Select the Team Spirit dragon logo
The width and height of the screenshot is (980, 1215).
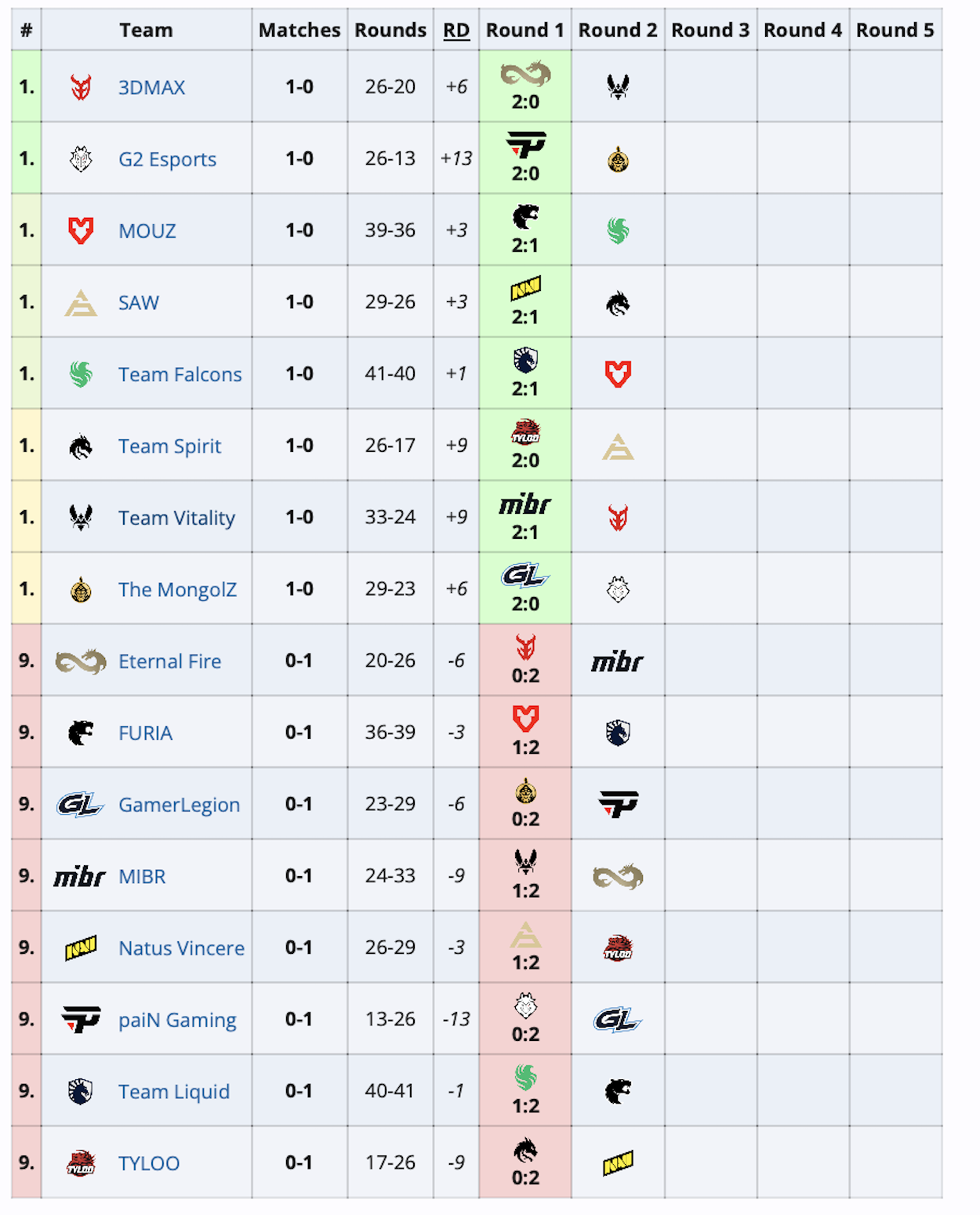78,445
